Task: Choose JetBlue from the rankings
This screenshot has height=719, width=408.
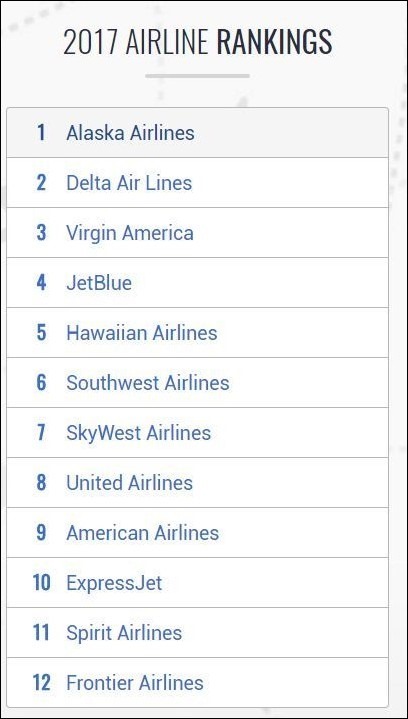Action: click(99, 283)
